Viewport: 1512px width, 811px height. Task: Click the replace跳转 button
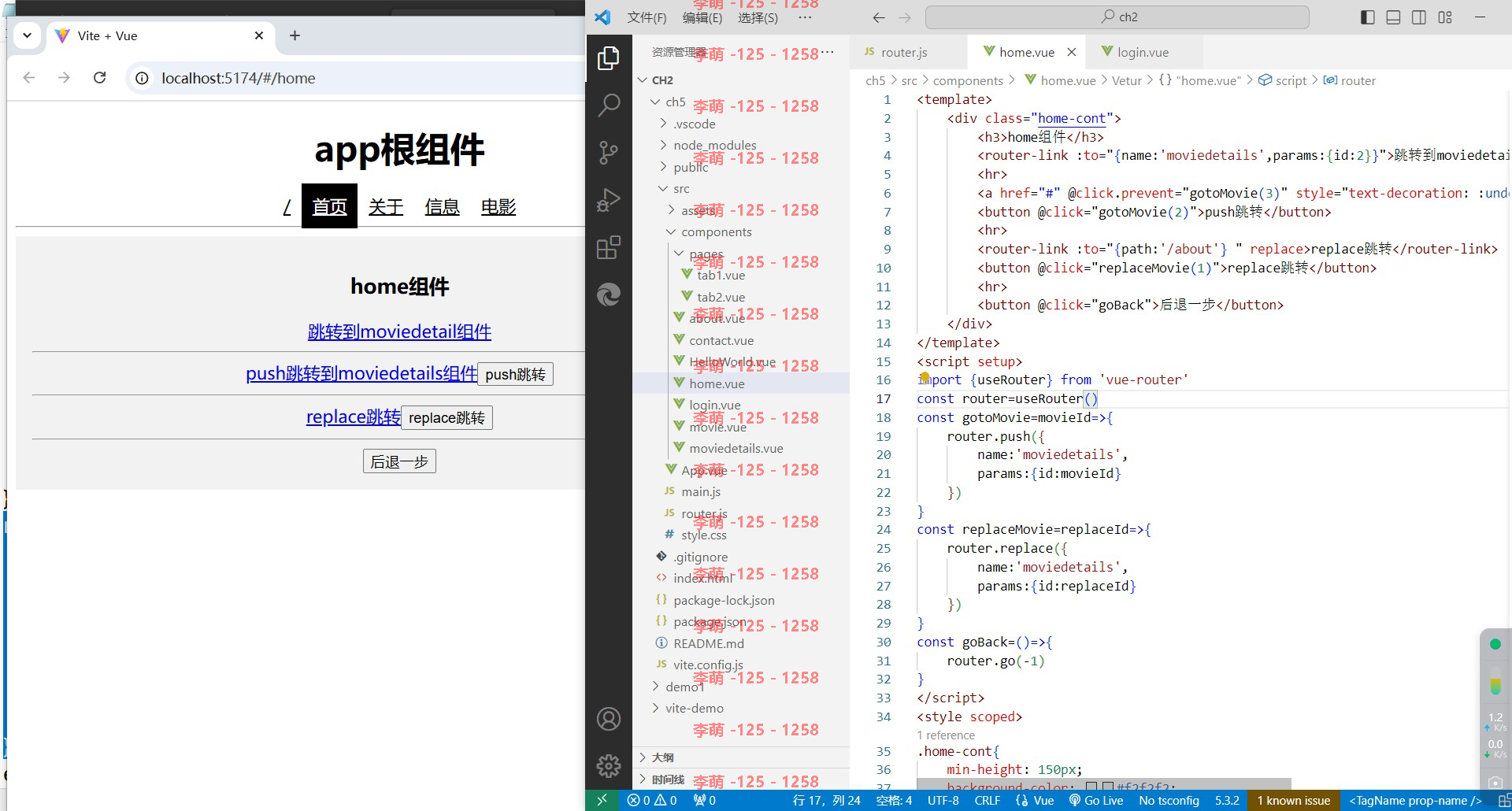coord(447,418)
